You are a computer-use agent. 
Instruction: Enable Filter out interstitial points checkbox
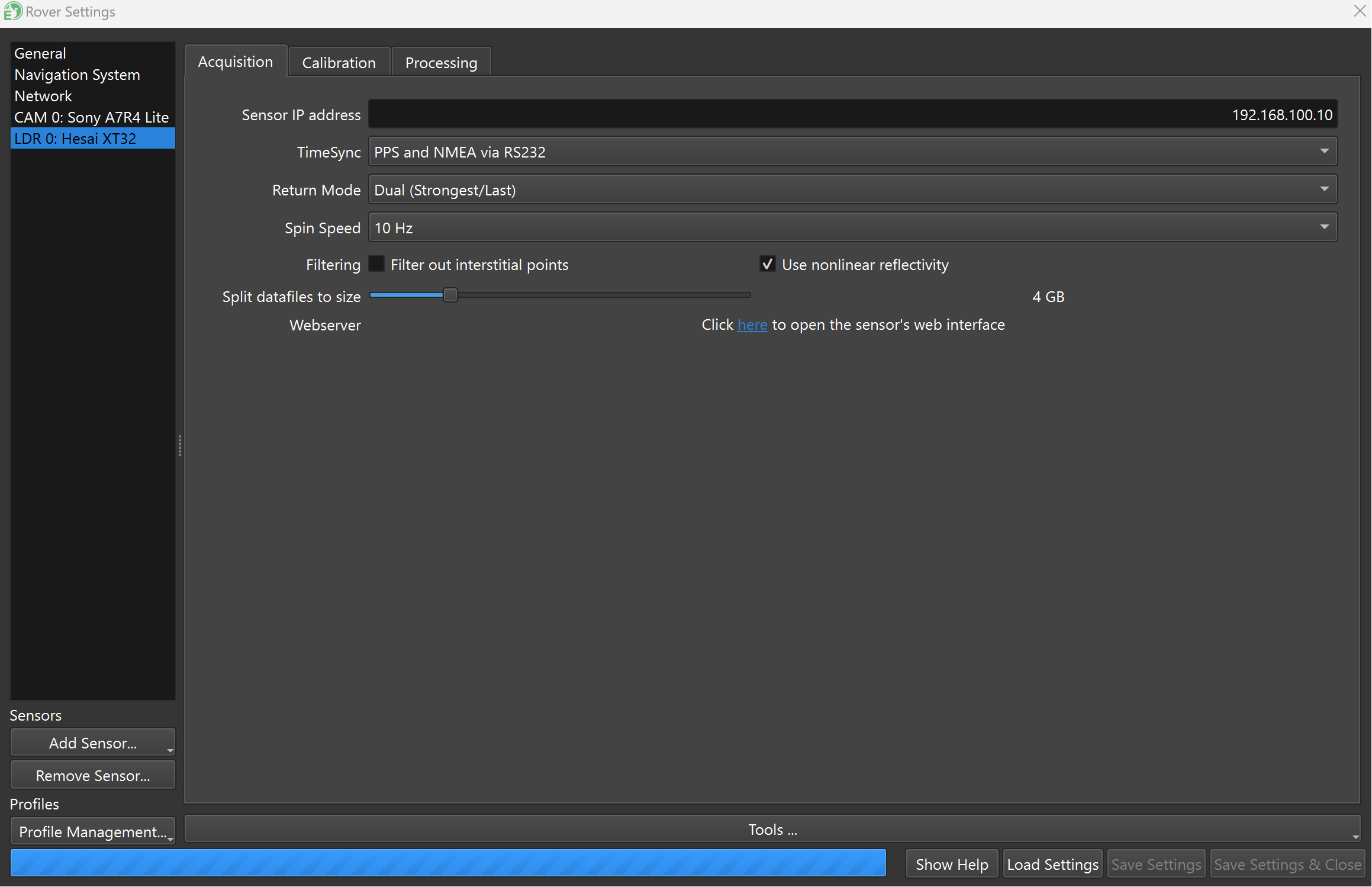(x=377, y=264)
